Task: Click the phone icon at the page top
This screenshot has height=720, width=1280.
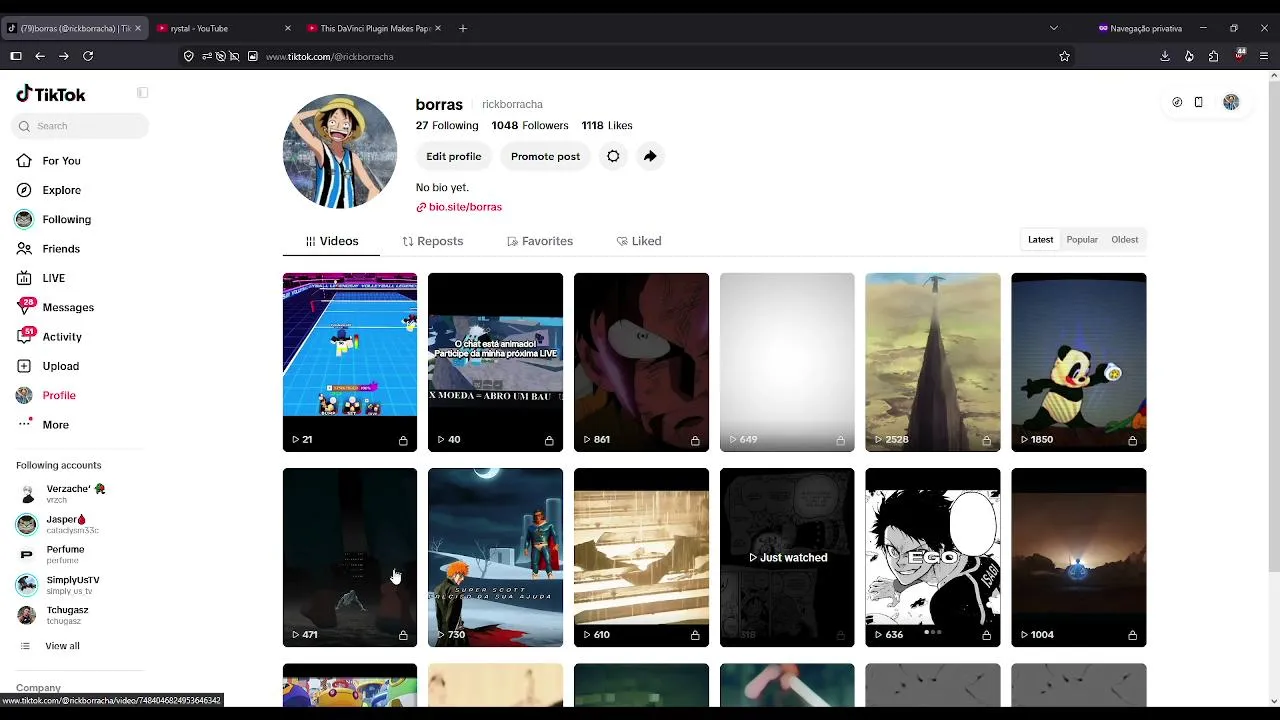Action: click(1198, 102)
